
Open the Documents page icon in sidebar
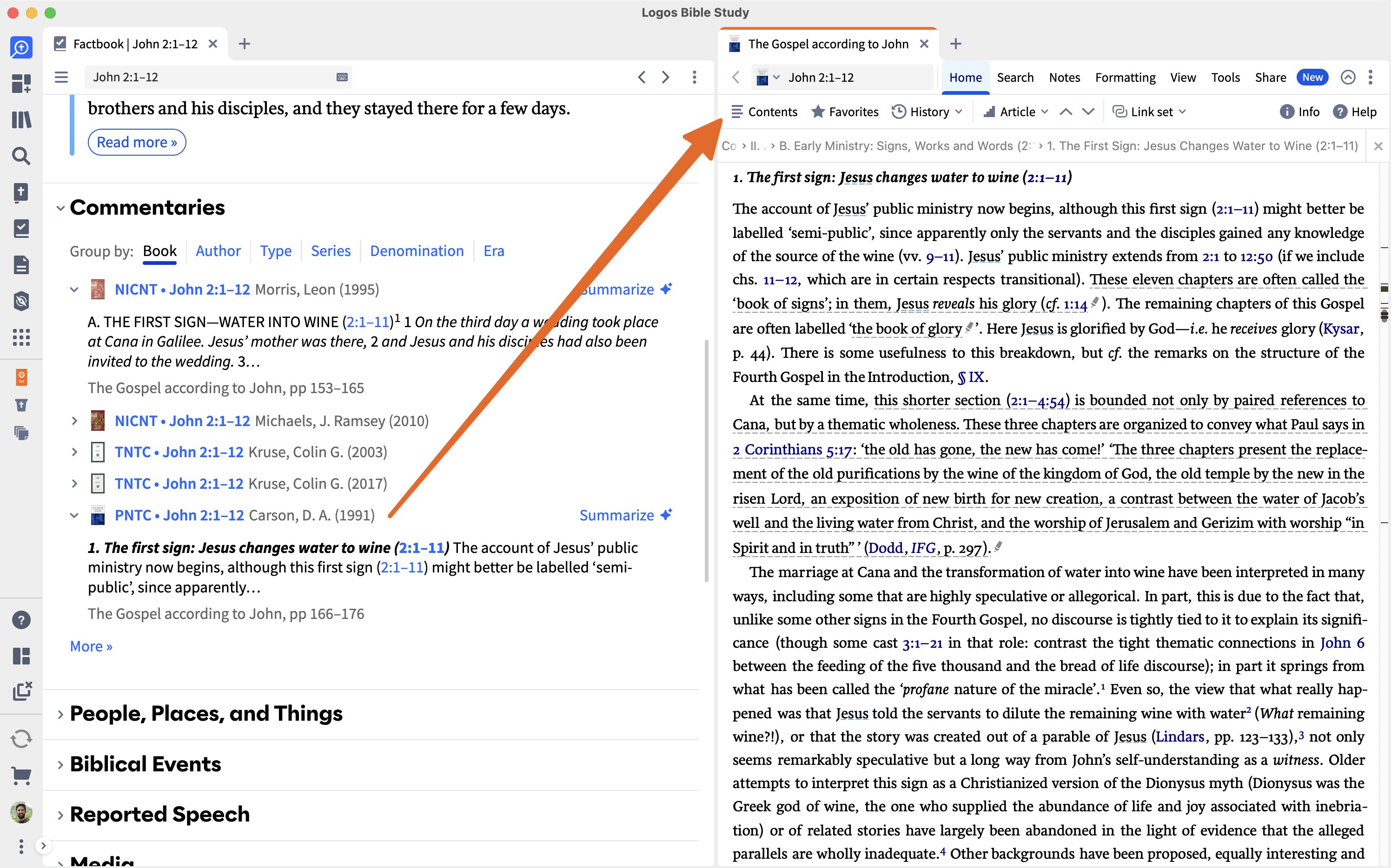[21, 265]
